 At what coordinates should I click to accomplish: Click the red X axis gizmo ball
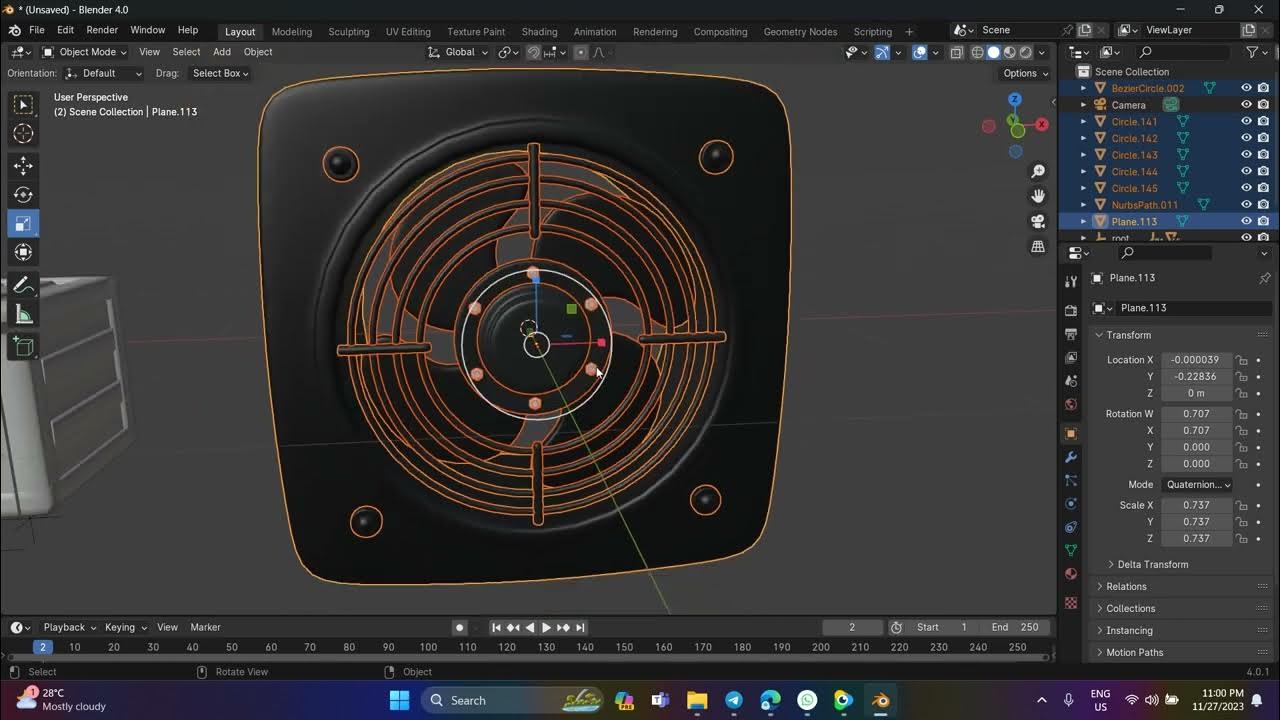click(1042, 124)
